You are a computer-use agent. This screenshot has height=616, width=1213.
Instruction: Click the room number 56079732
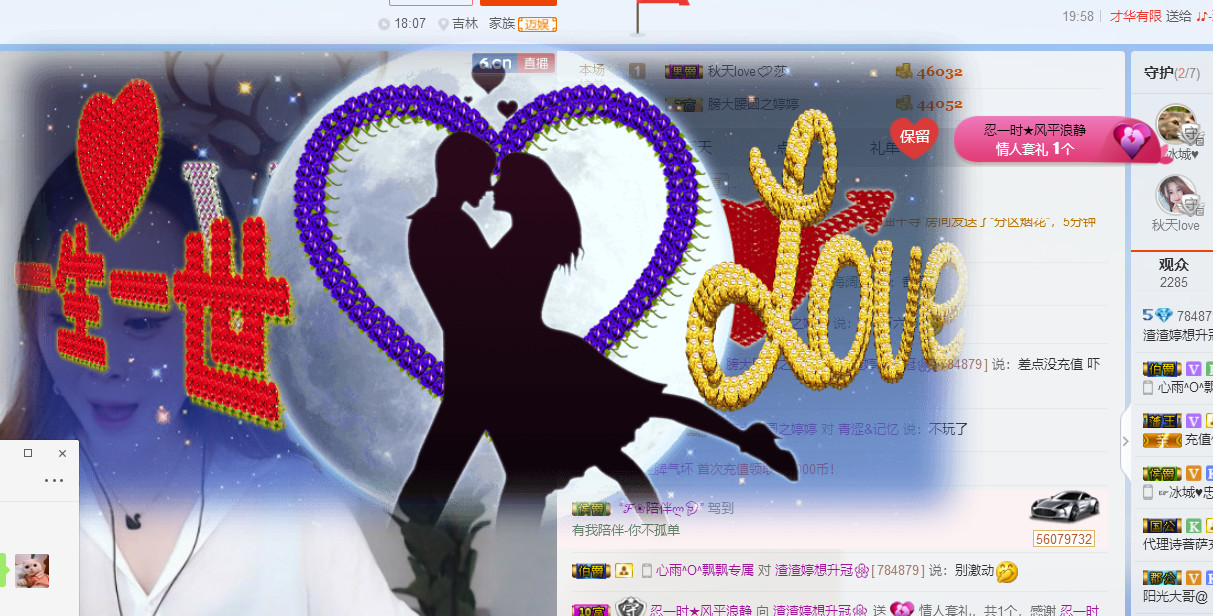(1064, 539)
